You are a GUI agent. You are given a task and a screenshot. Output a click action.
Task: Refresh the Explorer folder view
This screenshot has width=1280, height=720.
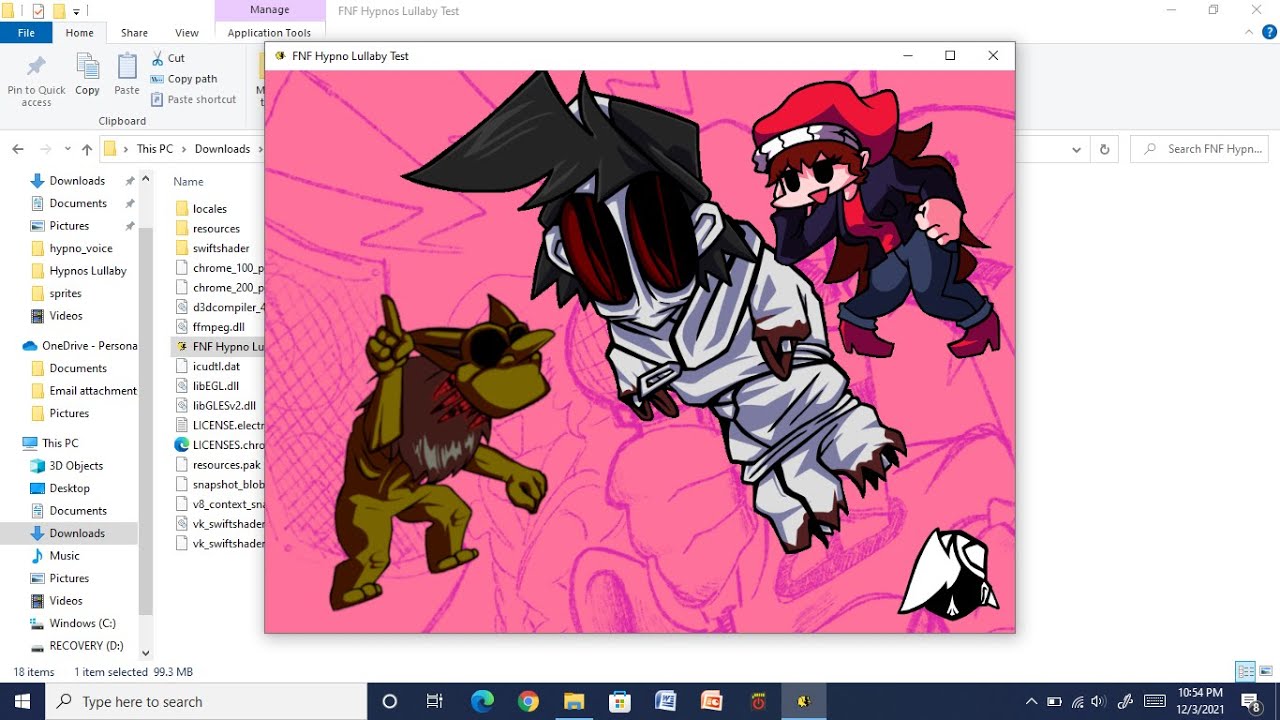pyautogui.click(x=1104, y=149)
